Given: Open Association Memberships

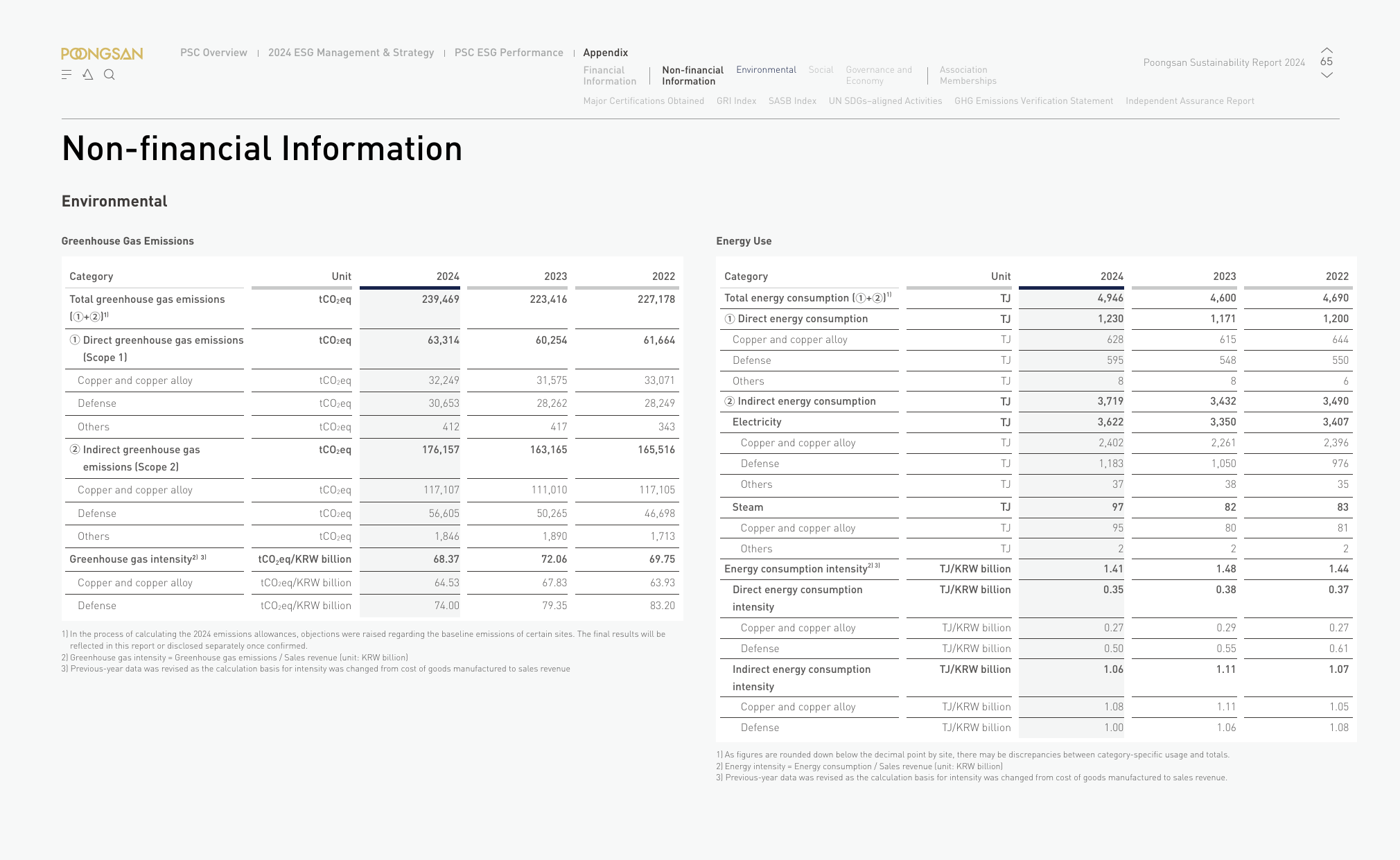Looking at the screenshot, I should point(968,75).
